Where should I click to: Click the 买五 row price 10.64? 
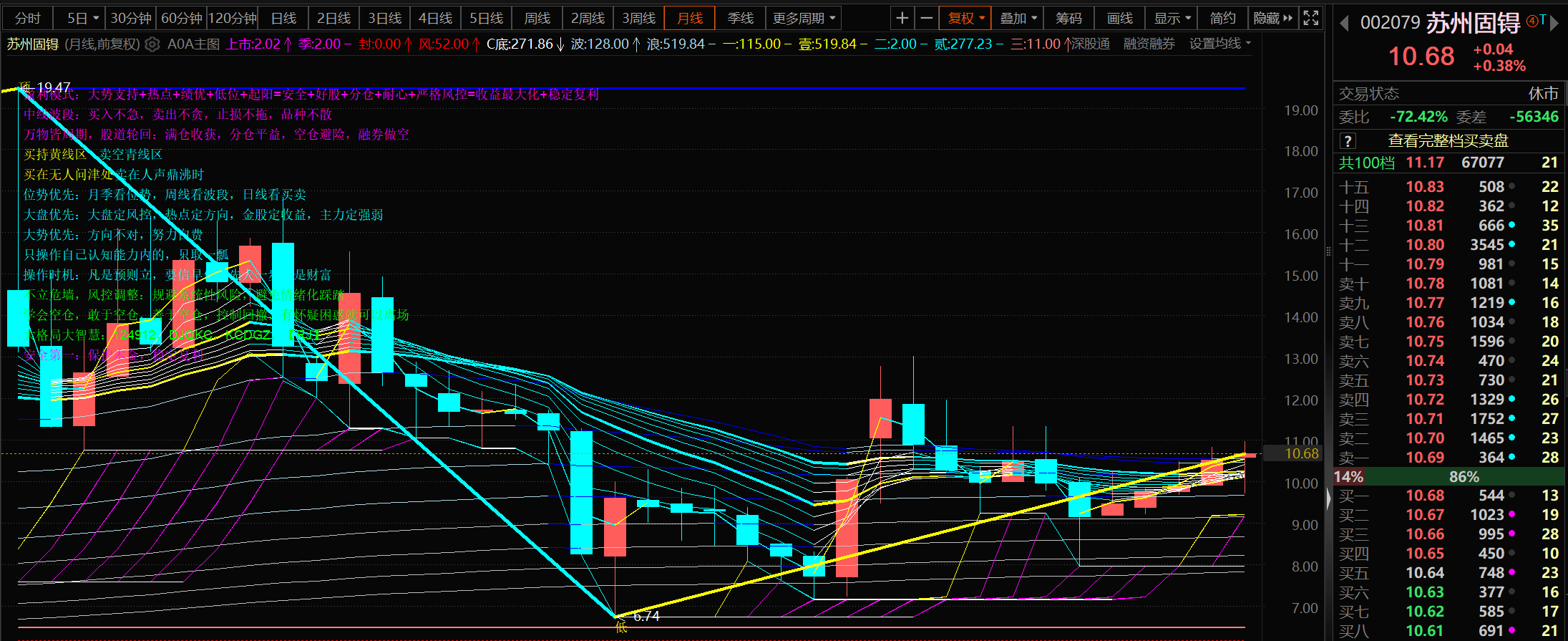1425,572
